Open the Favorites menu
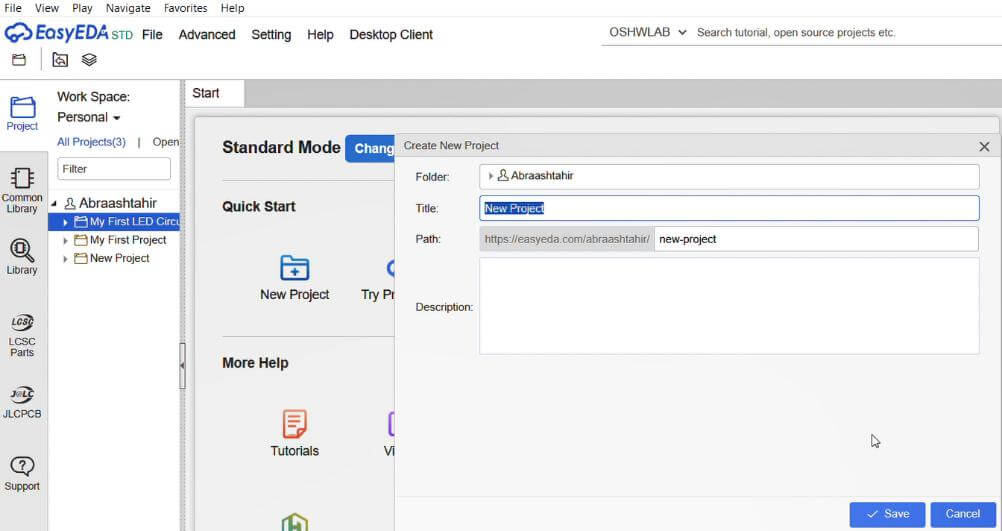The image size is (1002, 531). [185, 8]
